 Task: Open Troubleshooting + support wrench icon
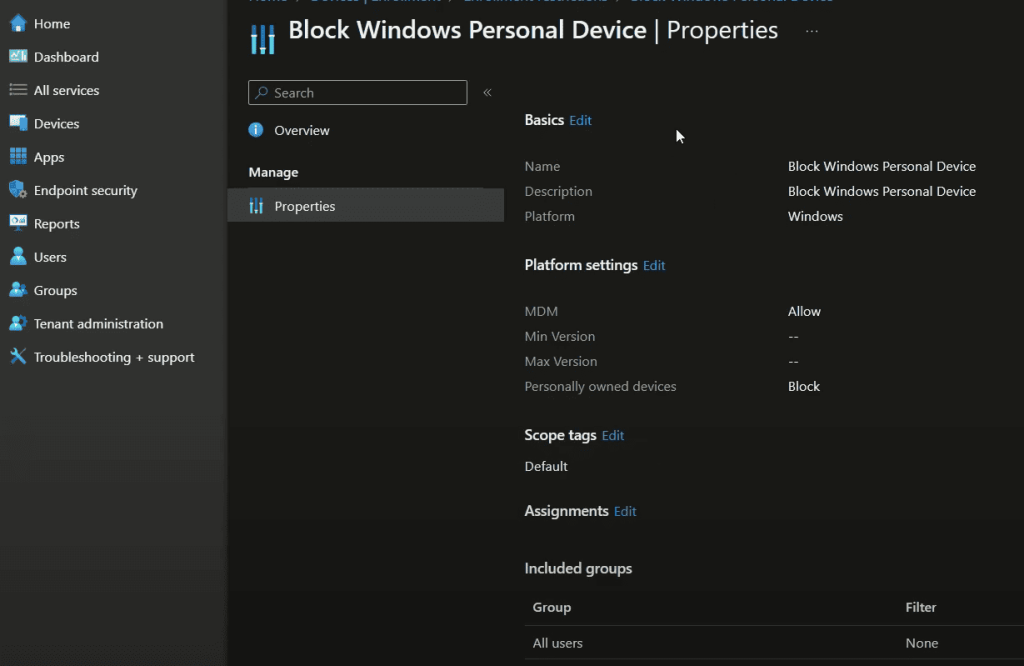(x=18, y=357)
